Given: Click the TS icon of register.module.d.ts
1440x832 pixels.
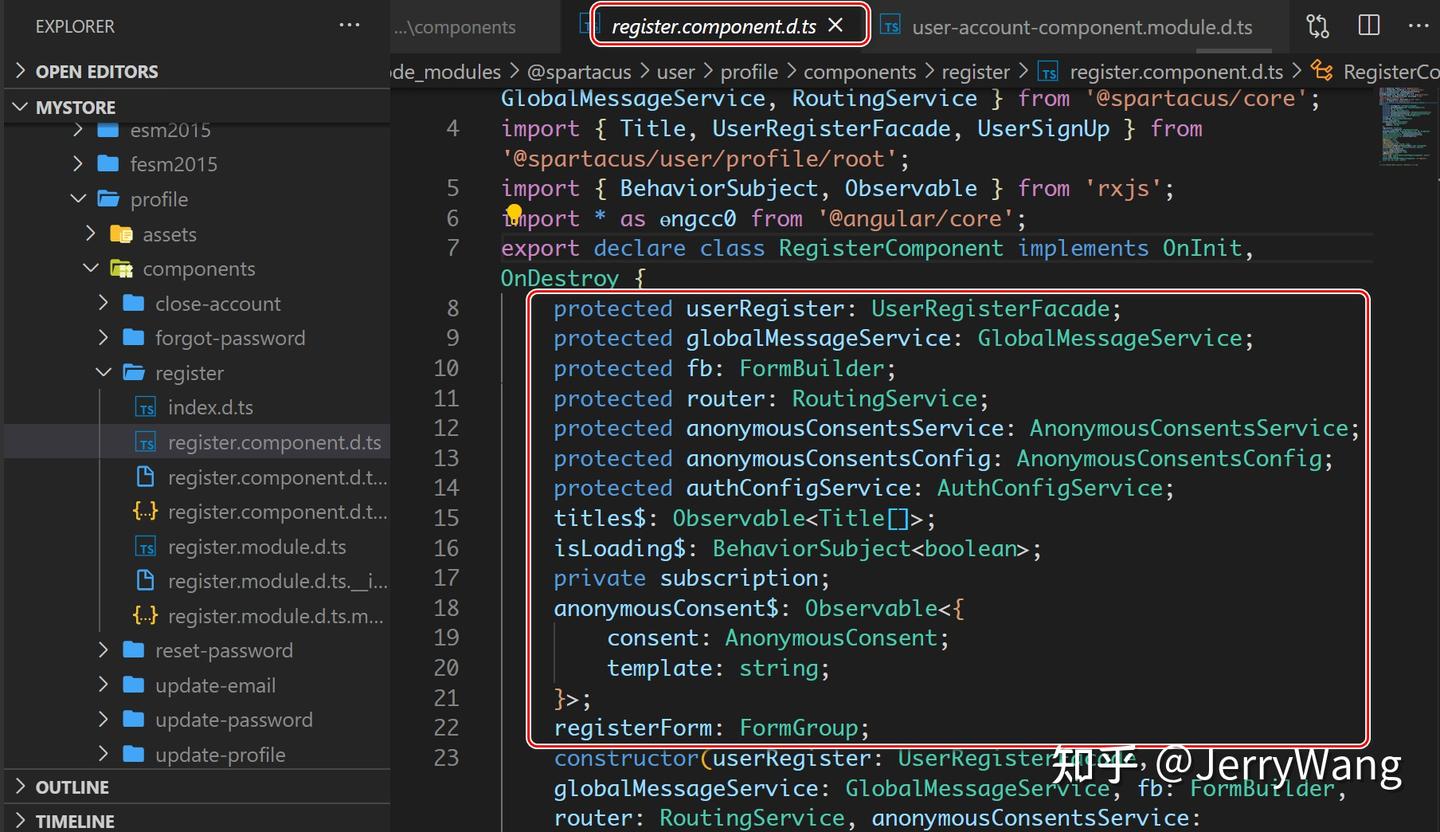Looking at the screenshot, I should 146,547.
